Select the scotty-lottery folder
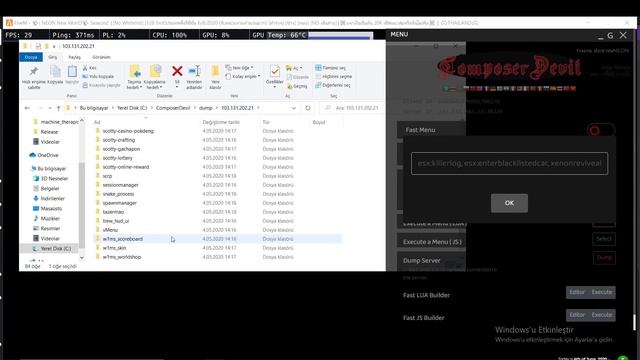The width and height of the screenshot is (640, 360). (x=118, y=158)
